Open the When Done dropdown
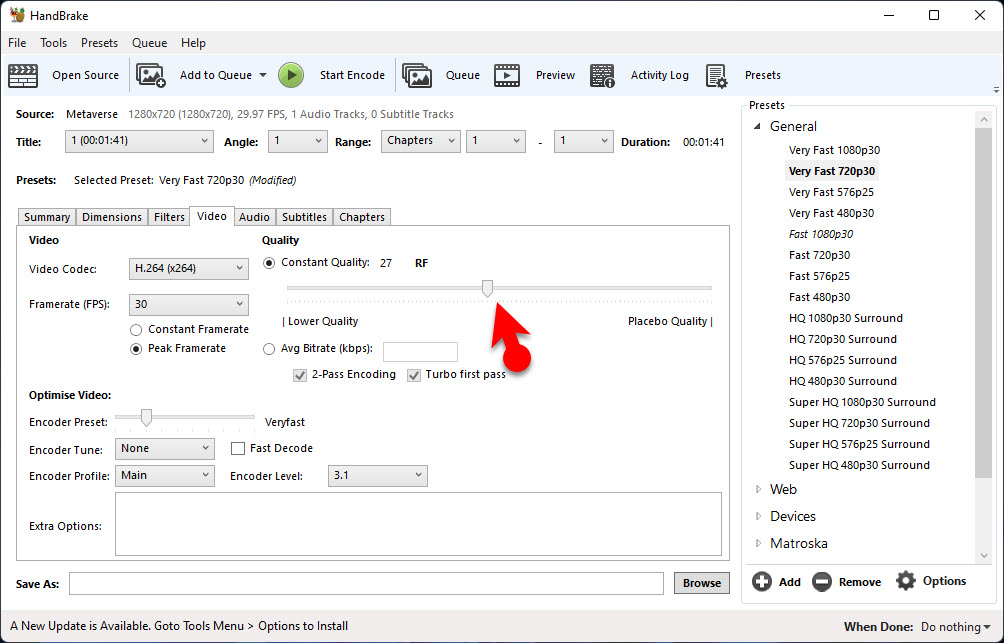This screenshot has width=1004, height=643. click(x=955, y=626)
